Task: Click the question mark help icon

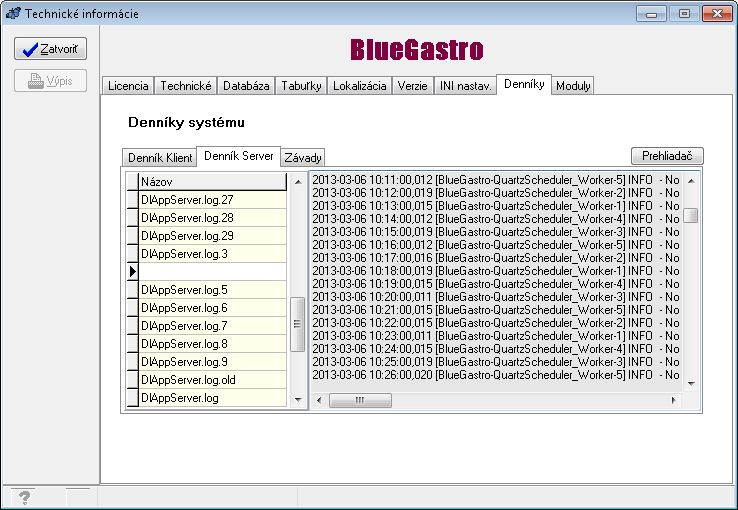Action: click(24, 497)
